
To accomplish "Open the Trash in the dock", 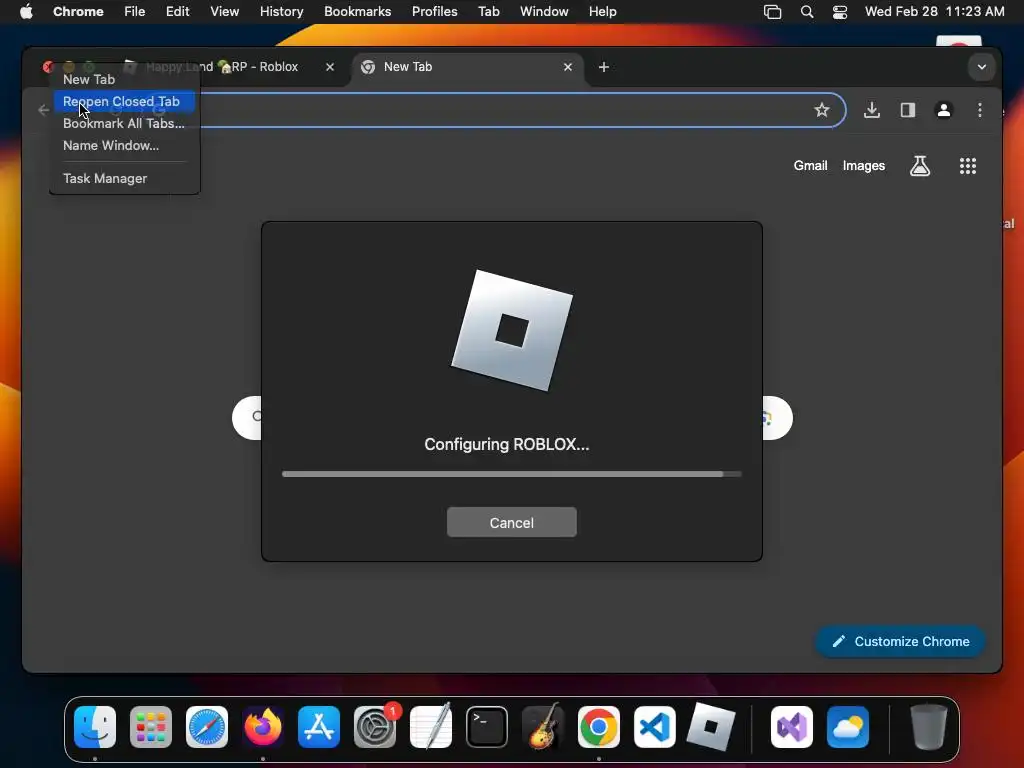I will coord(929,727).
